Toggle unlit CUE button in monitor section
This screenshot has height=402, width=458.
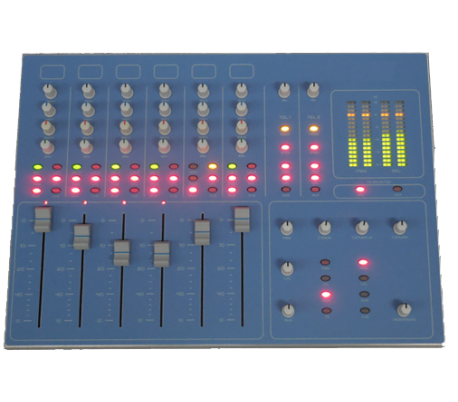click(365, 311)
